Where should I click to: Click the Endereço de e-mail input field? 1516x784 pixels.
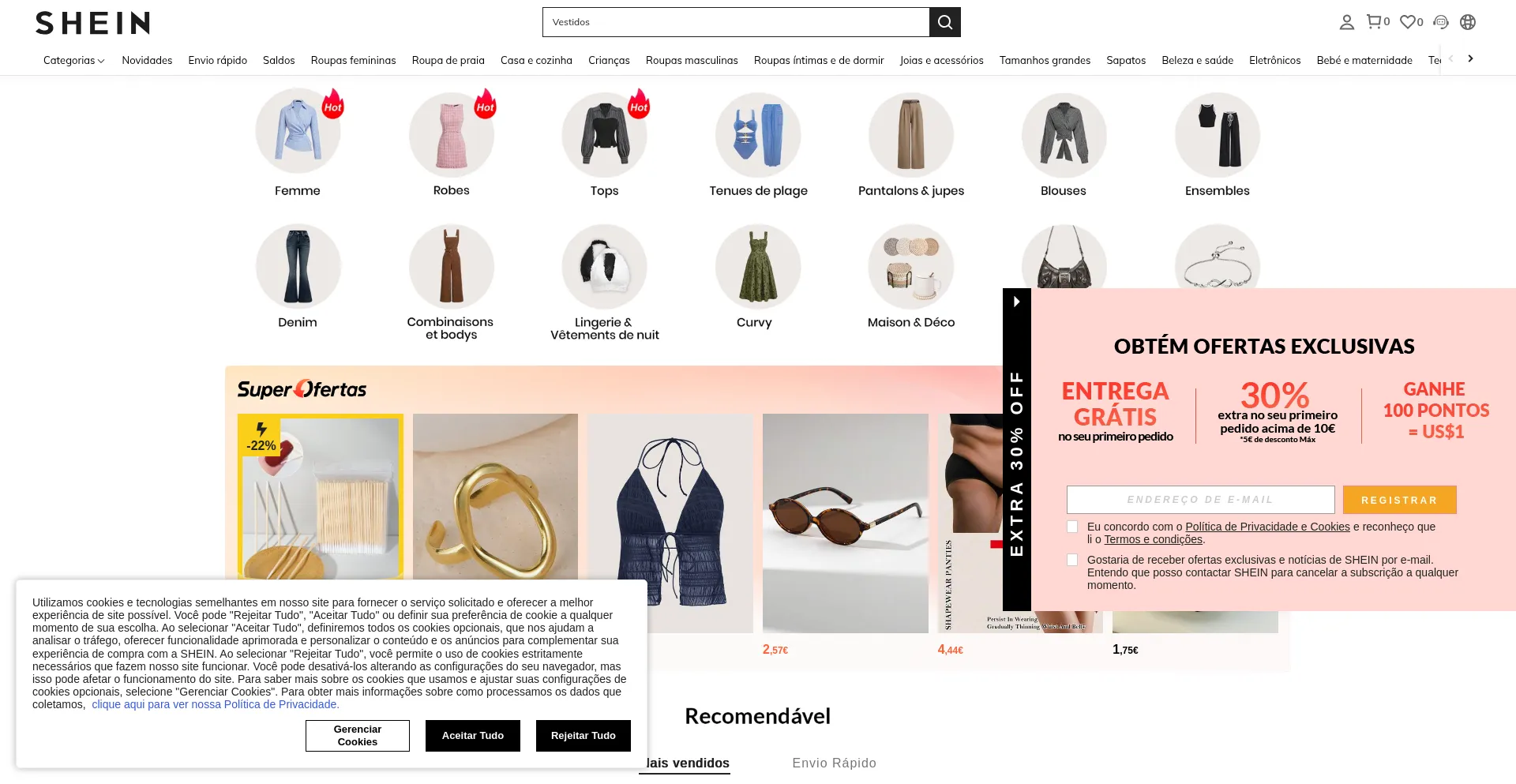click(x=1200, y=500)
